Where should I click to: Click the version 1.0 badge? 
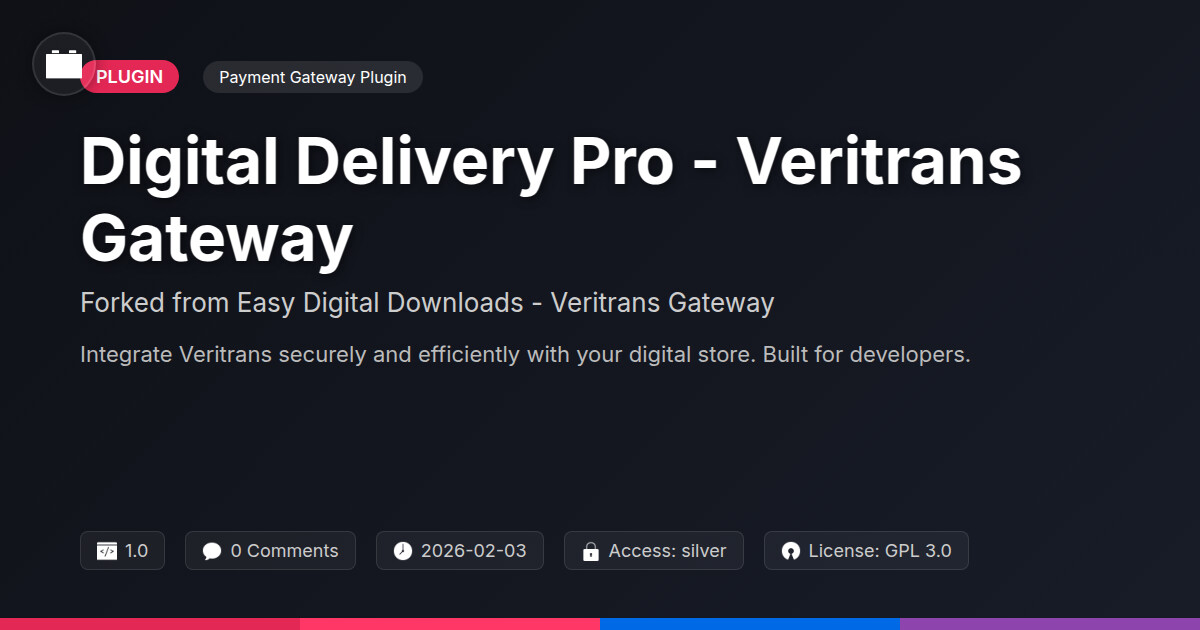pyautogui.click(x=122, y=551)
